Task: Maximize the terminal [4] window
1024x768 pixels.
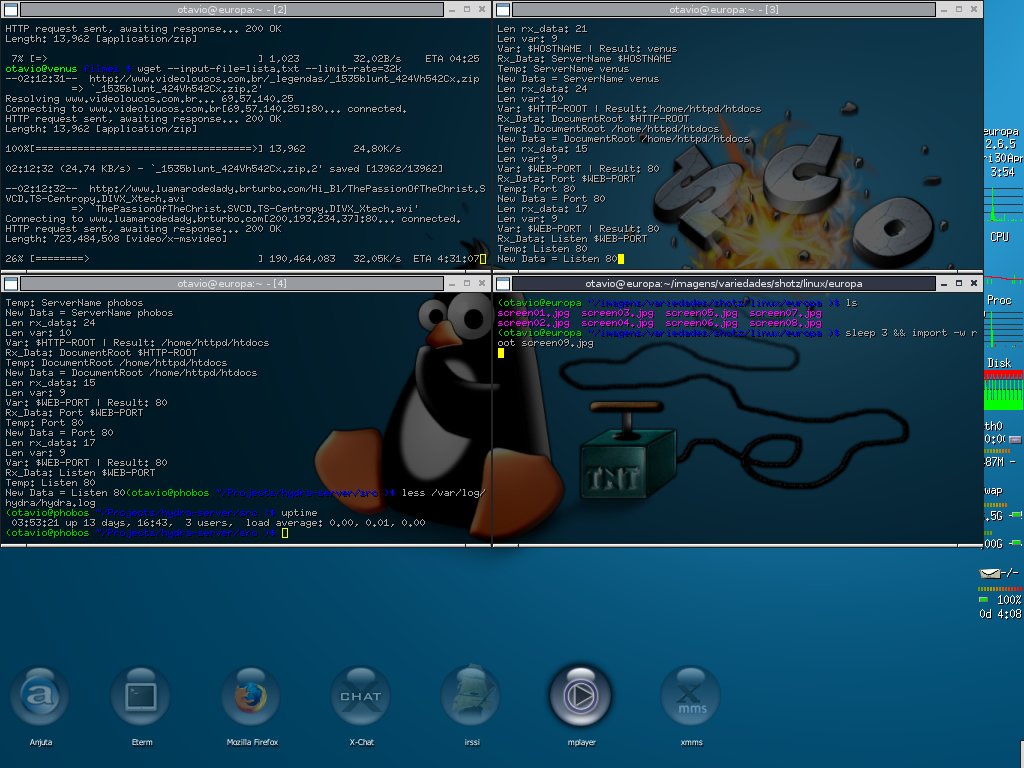Action: 468,283
